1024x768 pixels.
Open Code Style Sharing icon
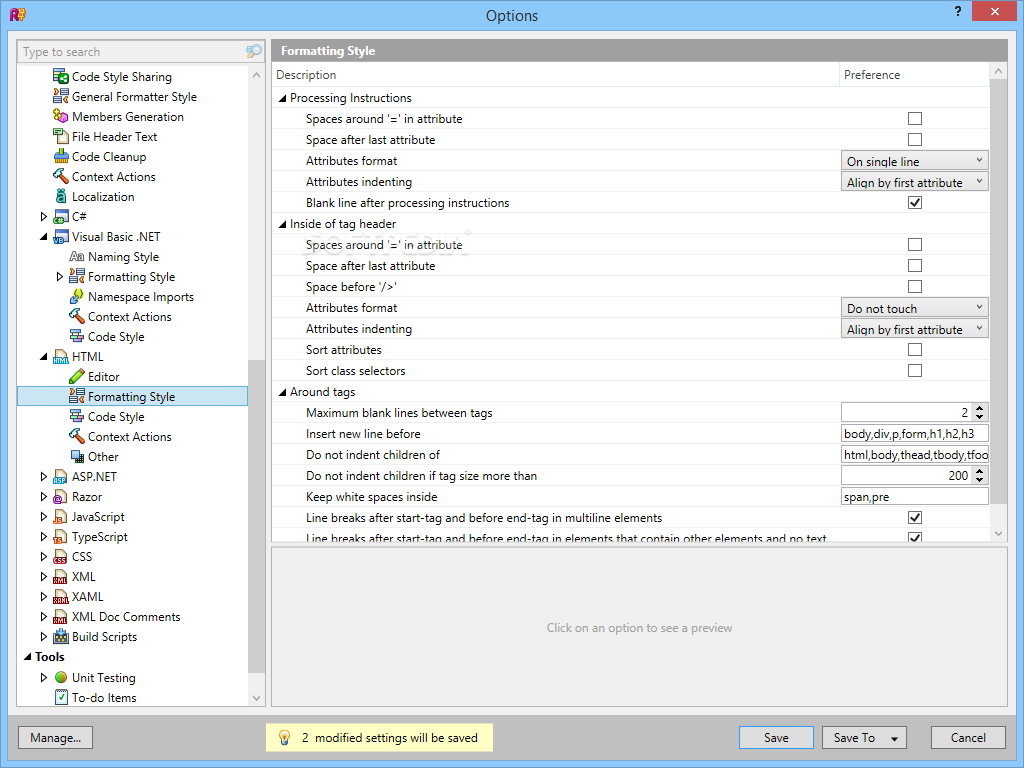pos(61,76)
